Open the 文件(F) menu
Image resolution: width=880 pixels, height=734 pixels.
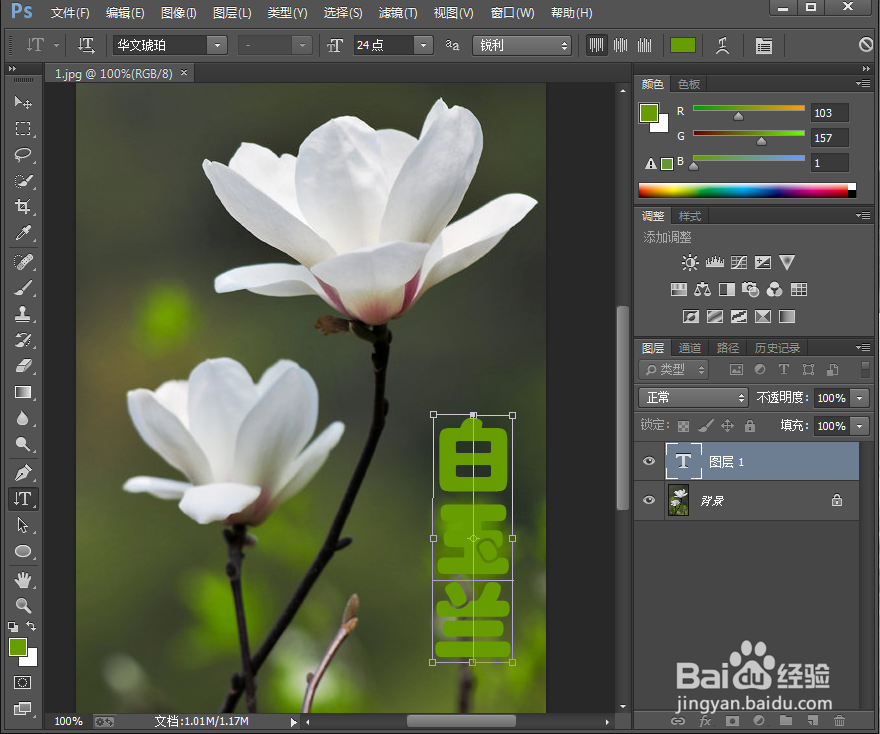point(70,12)
